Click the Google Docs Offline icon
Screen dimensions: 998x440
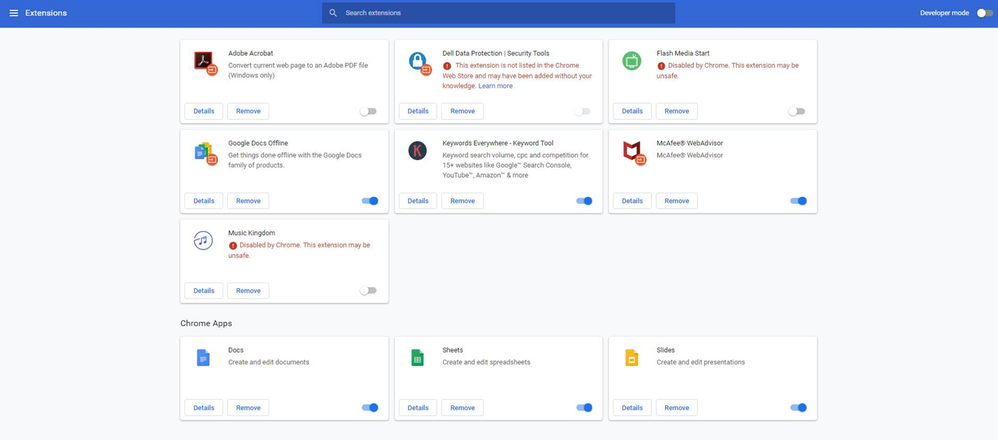(x=204, y=152)
